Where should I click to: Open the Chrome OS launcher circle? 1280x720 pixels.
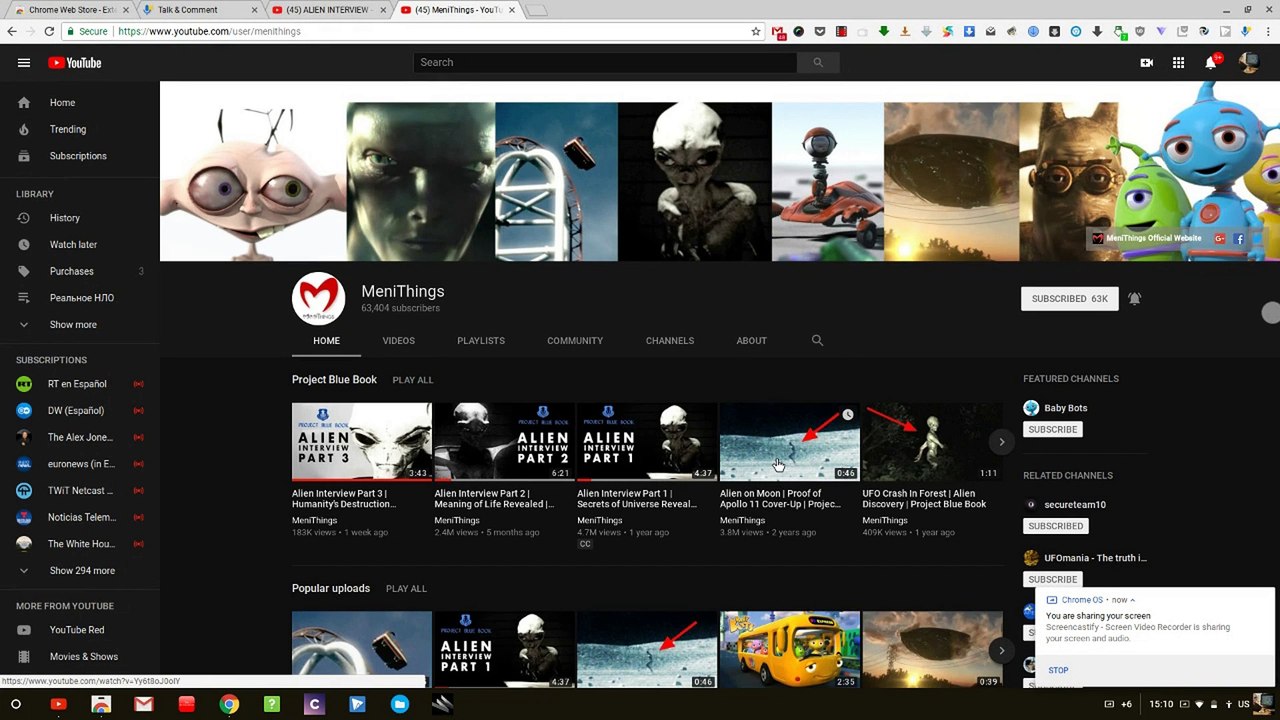(15, 705)
